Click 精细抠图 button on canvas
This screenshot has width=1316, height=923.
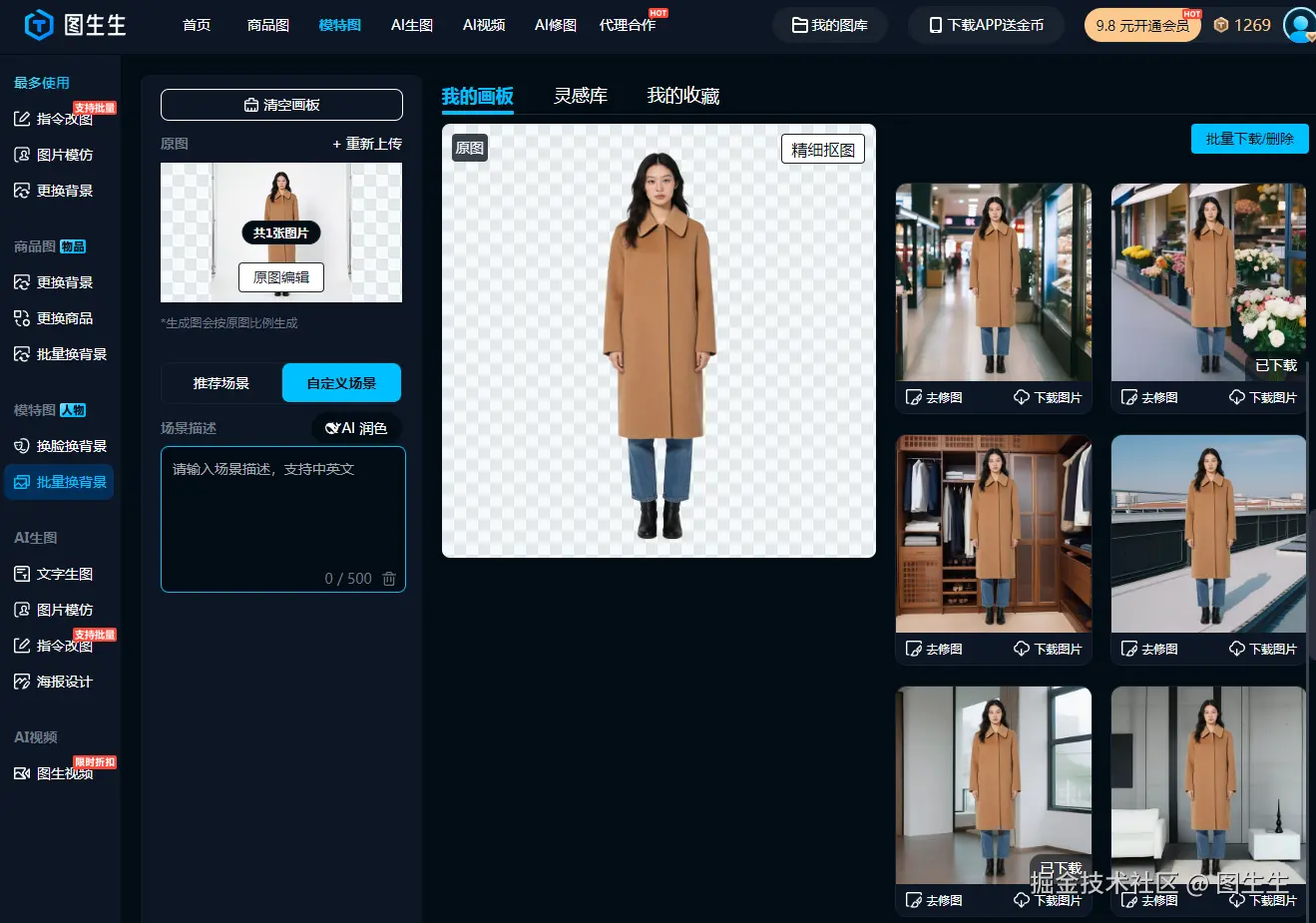(823, 150)
